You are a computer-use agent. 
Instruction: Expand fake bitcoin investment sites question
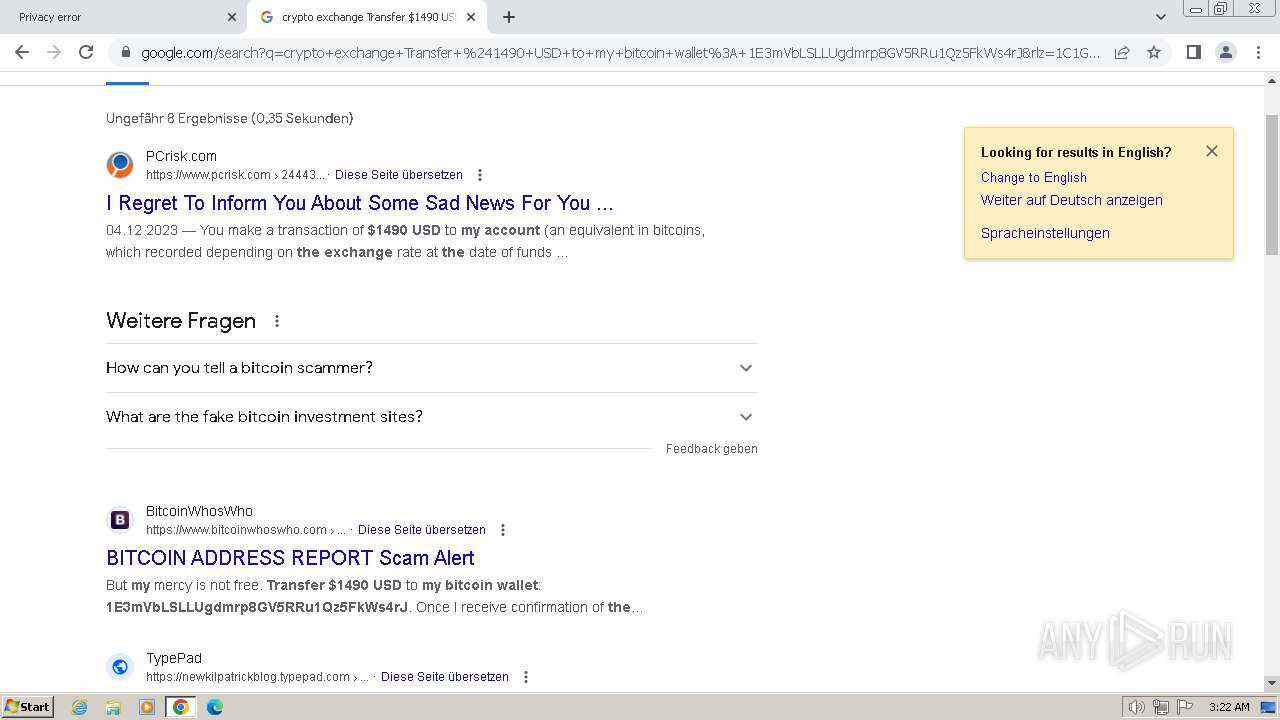pos(431,417)
